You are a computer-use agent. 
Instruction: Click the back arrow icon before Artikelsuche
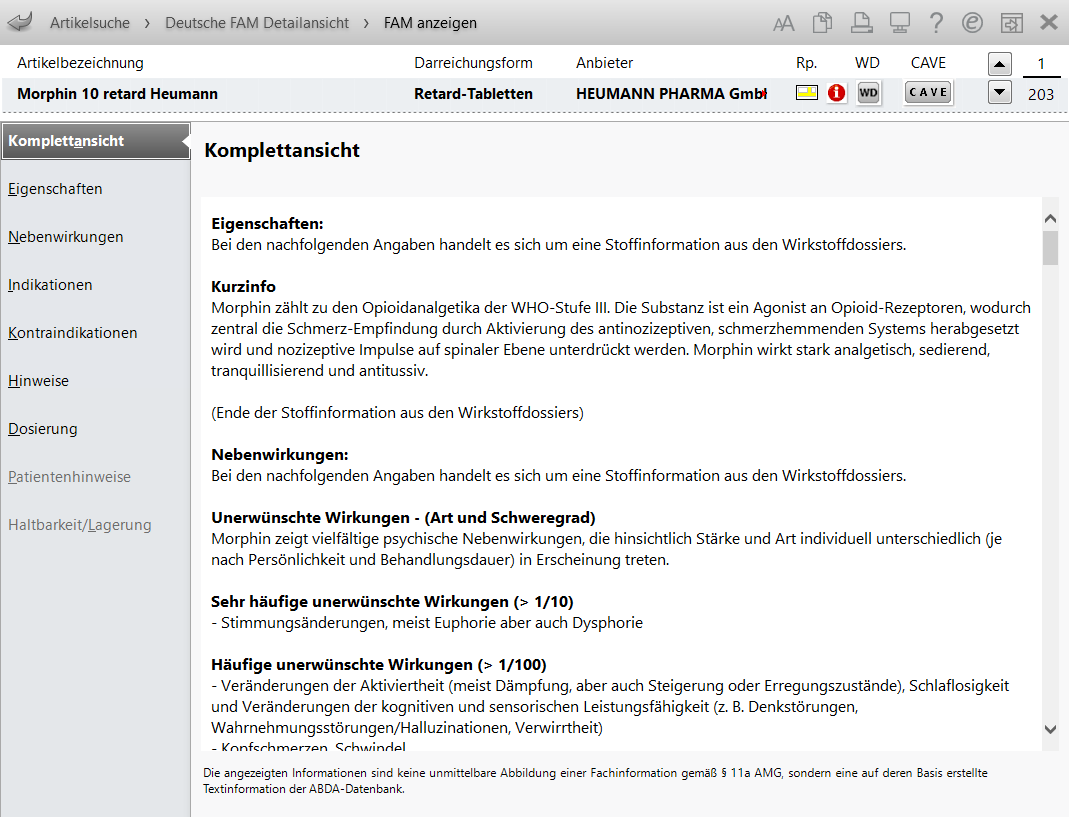(x=20, y=22)
